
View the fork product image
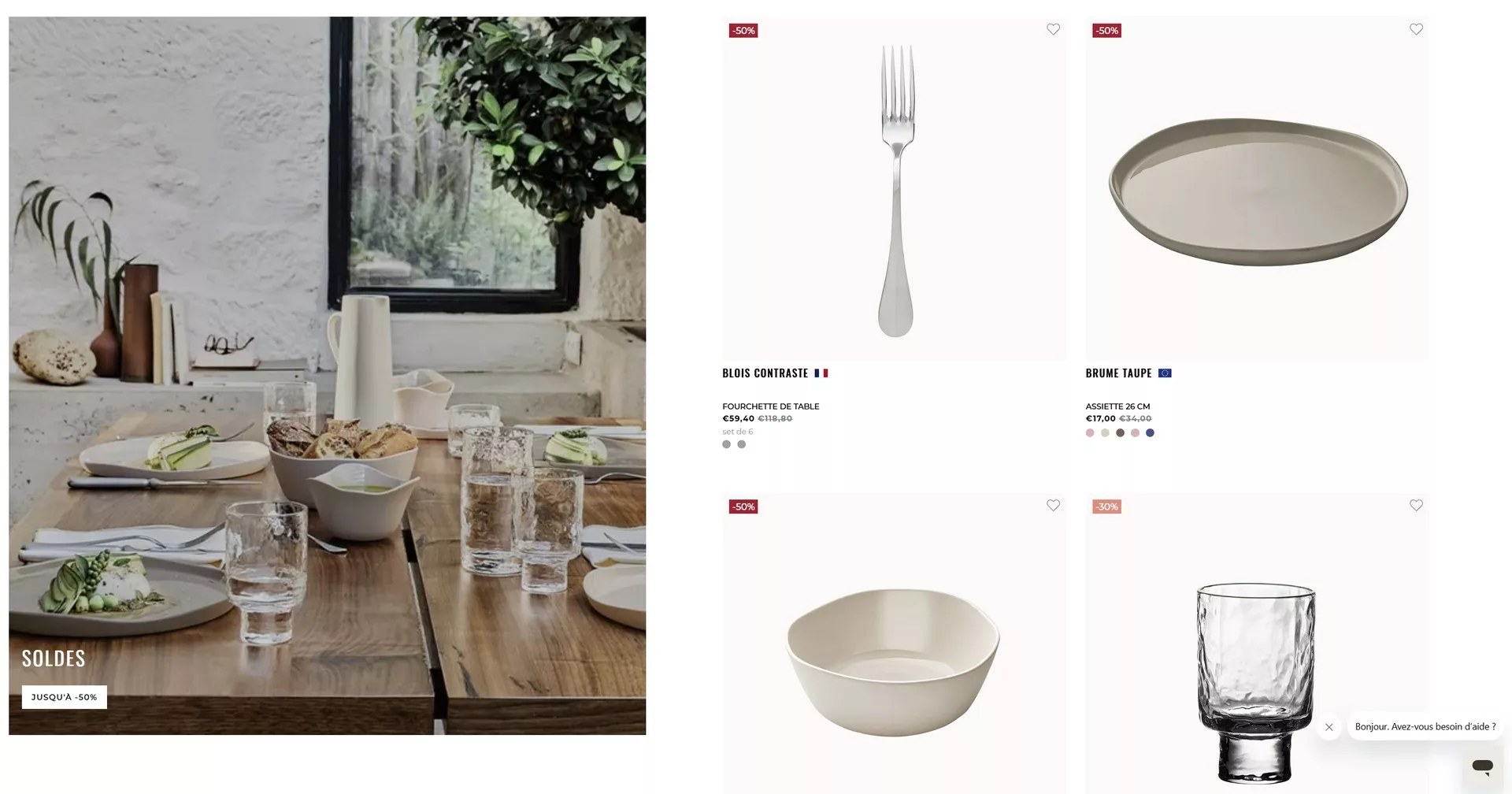click(895, 189)
